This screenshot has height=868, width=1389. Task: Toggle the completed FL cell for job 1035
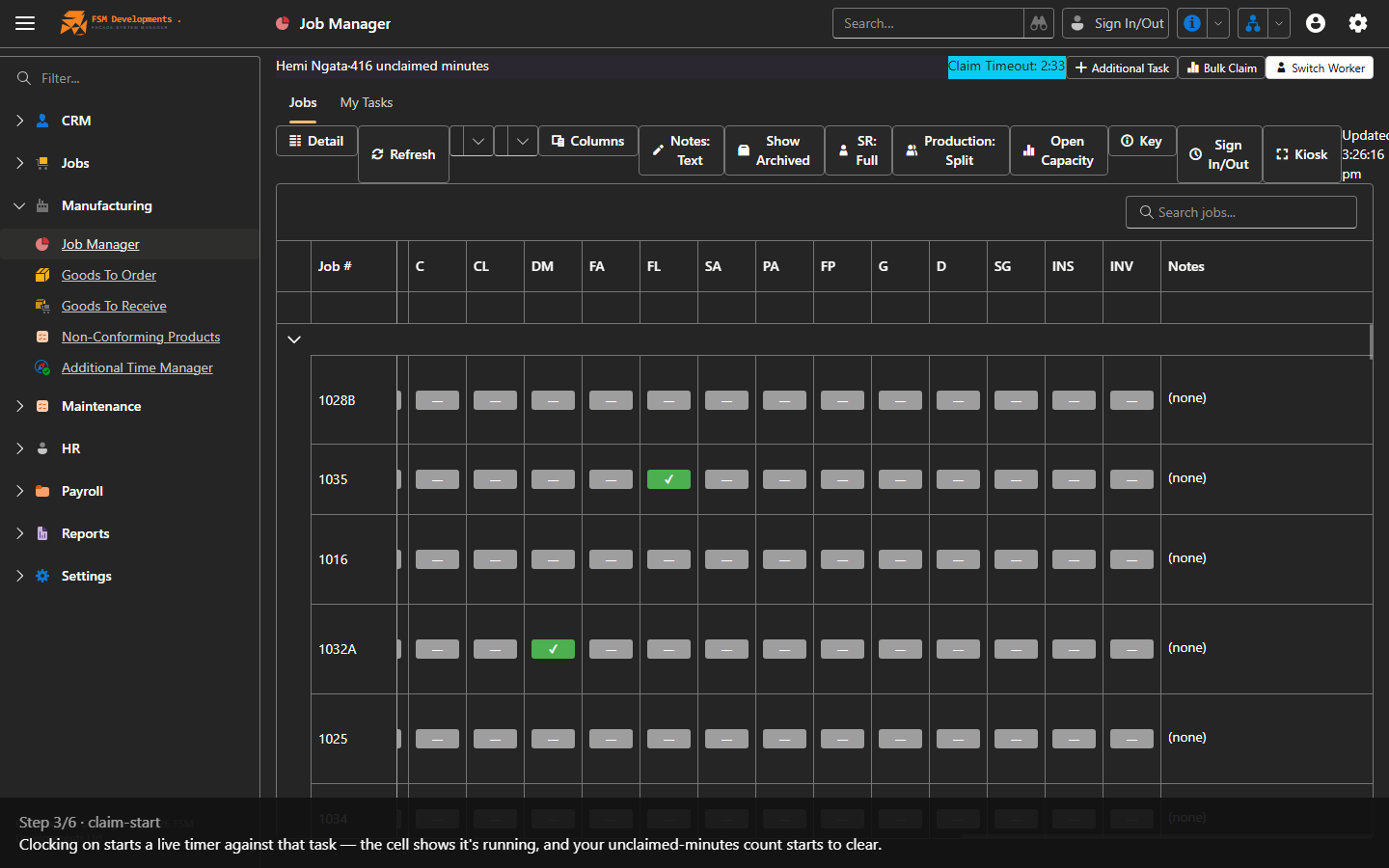pyautogui.click(x=668, y=479)
